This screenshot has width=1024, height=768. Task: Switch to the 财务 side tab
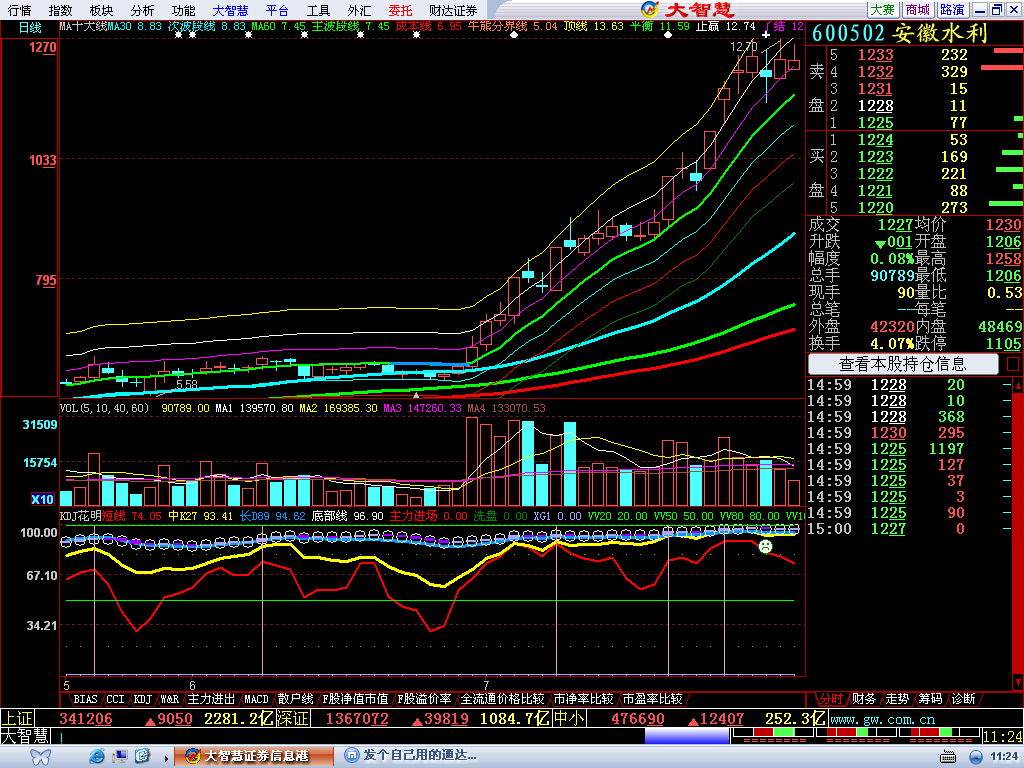(863, 699)
